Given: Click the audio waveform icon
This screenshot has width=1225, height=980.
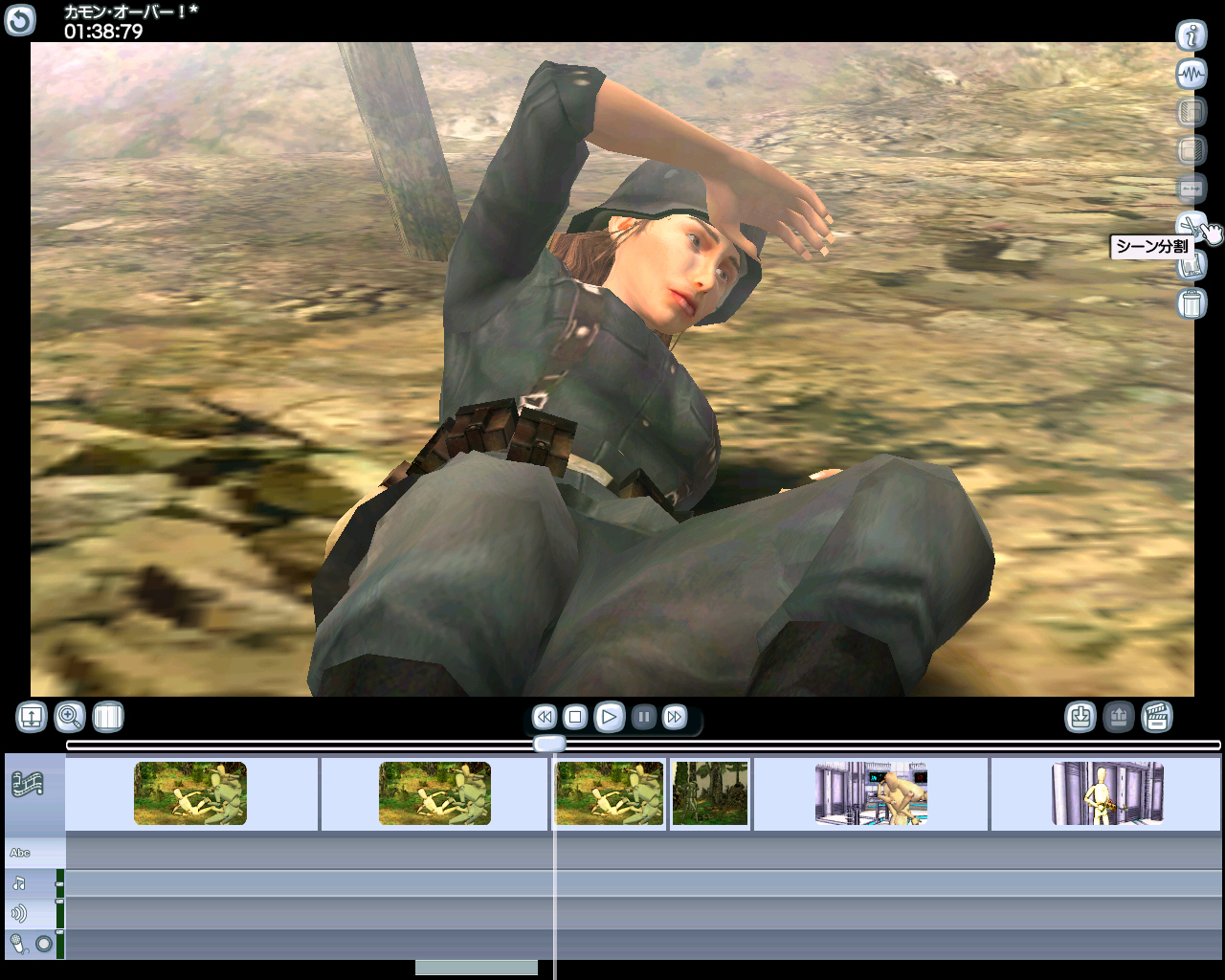Looking at the screenshot, I should pyautogui.click(x=1192, y=74).
